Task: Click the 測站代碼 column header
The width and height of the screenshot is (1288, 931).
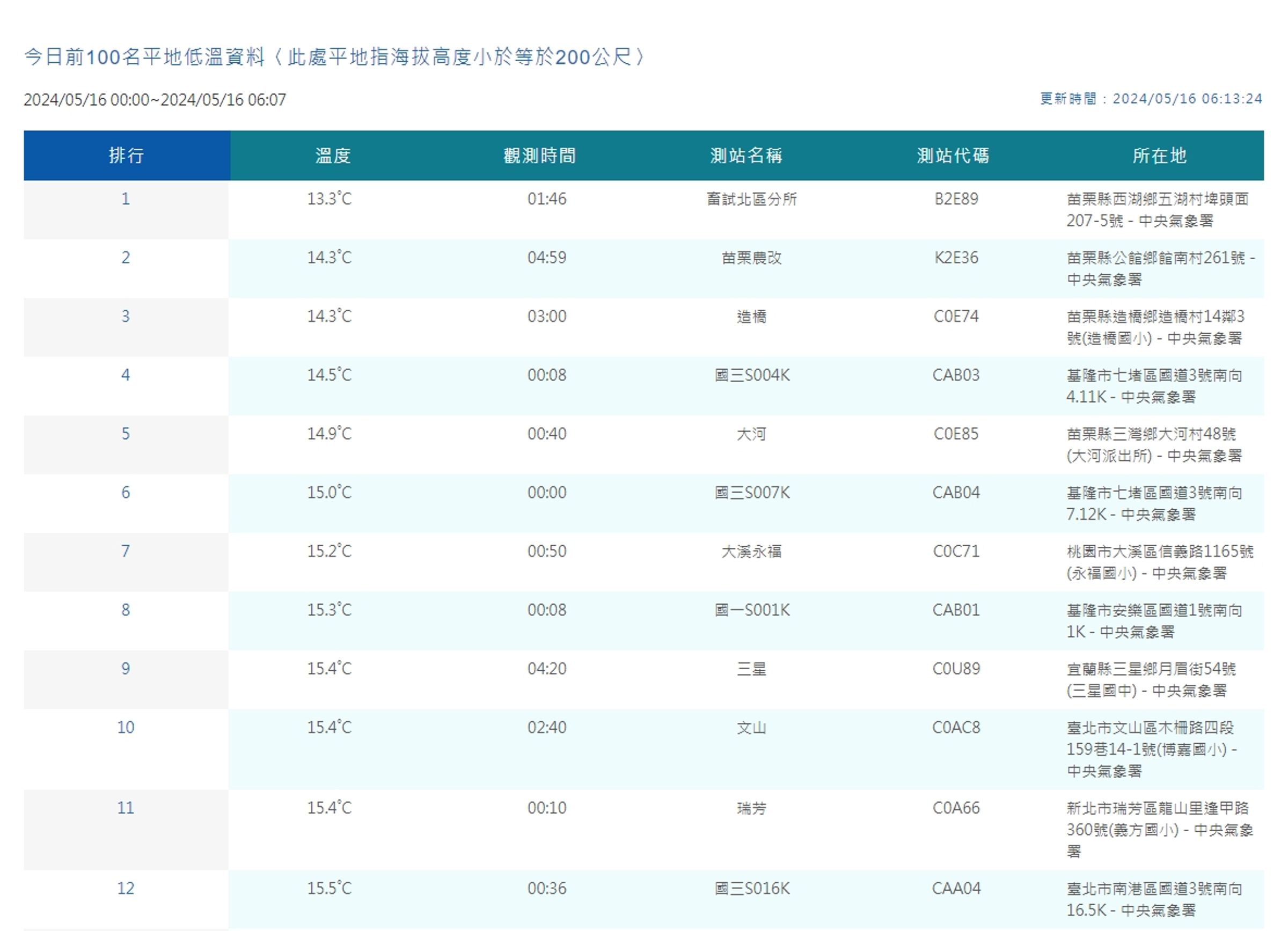Action: [953, 155]
